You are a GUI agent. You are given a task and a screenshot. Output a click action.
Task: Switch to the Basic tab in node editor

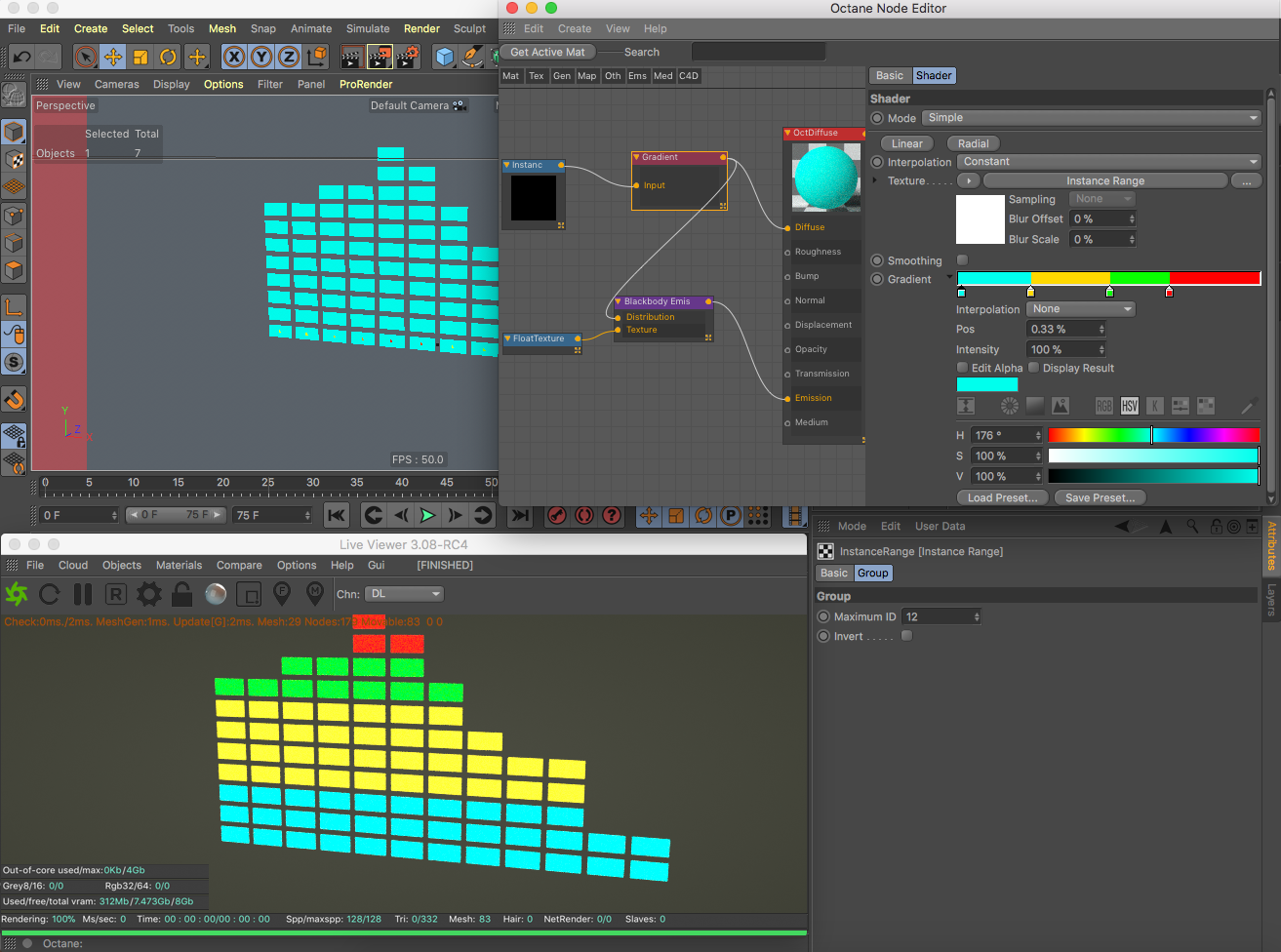pyautogui.click(x=890, y=75)
